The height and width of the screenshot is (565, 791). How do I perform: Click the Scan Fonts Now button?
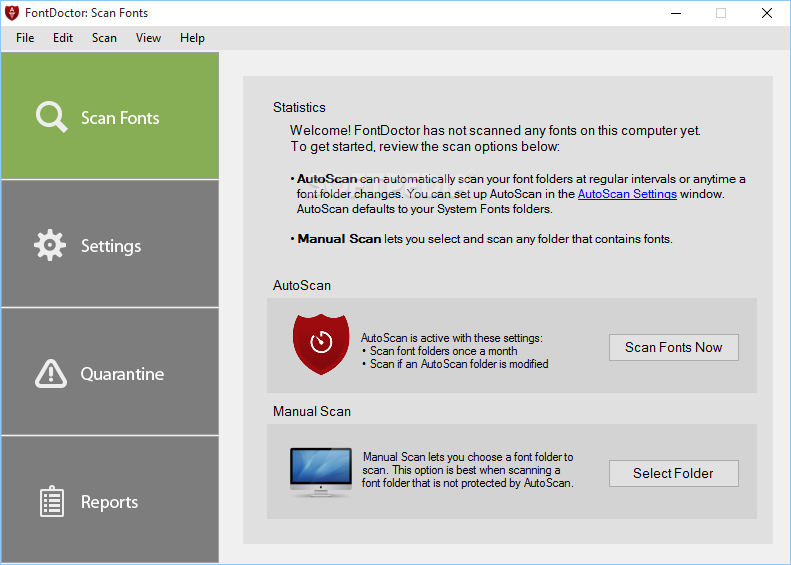coord(673,347)
